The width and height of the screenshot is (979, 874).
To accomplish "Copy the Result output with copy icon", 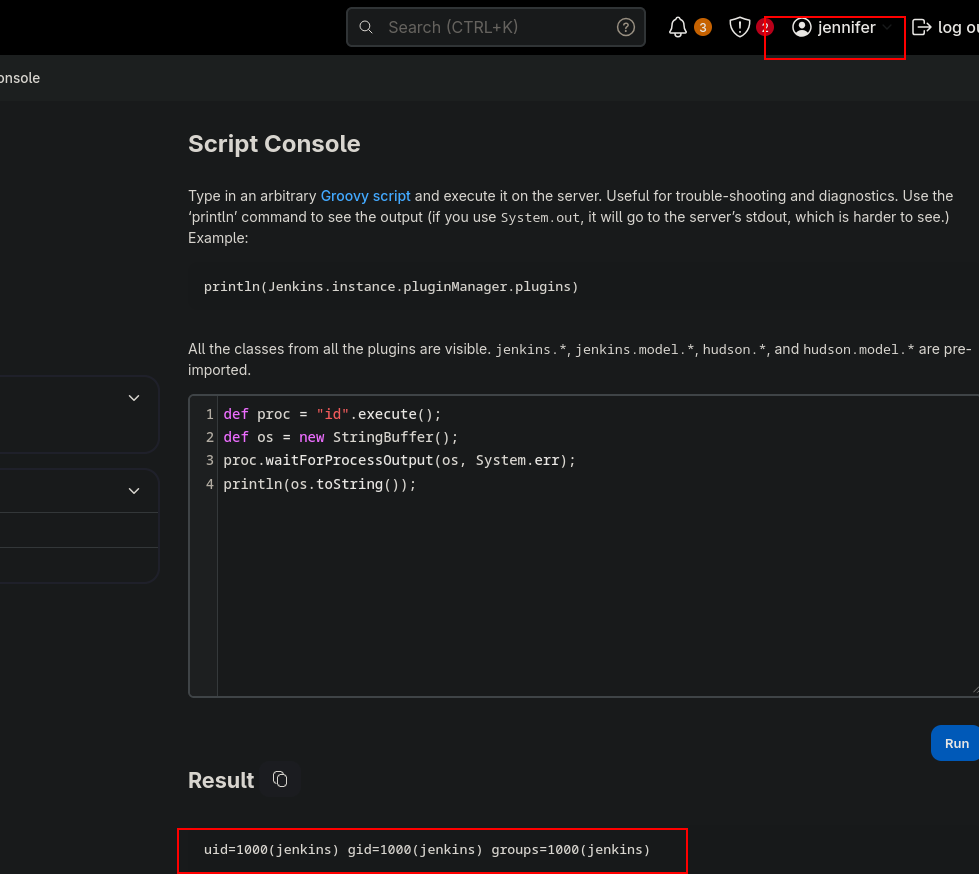I will (280, 779).
